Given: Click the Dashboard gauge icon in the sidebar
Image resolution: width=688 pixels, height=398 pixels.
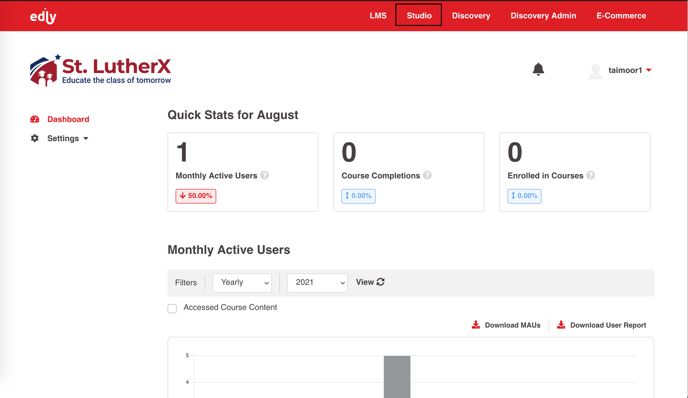Looking at the screenshot, I should point(35,119).
